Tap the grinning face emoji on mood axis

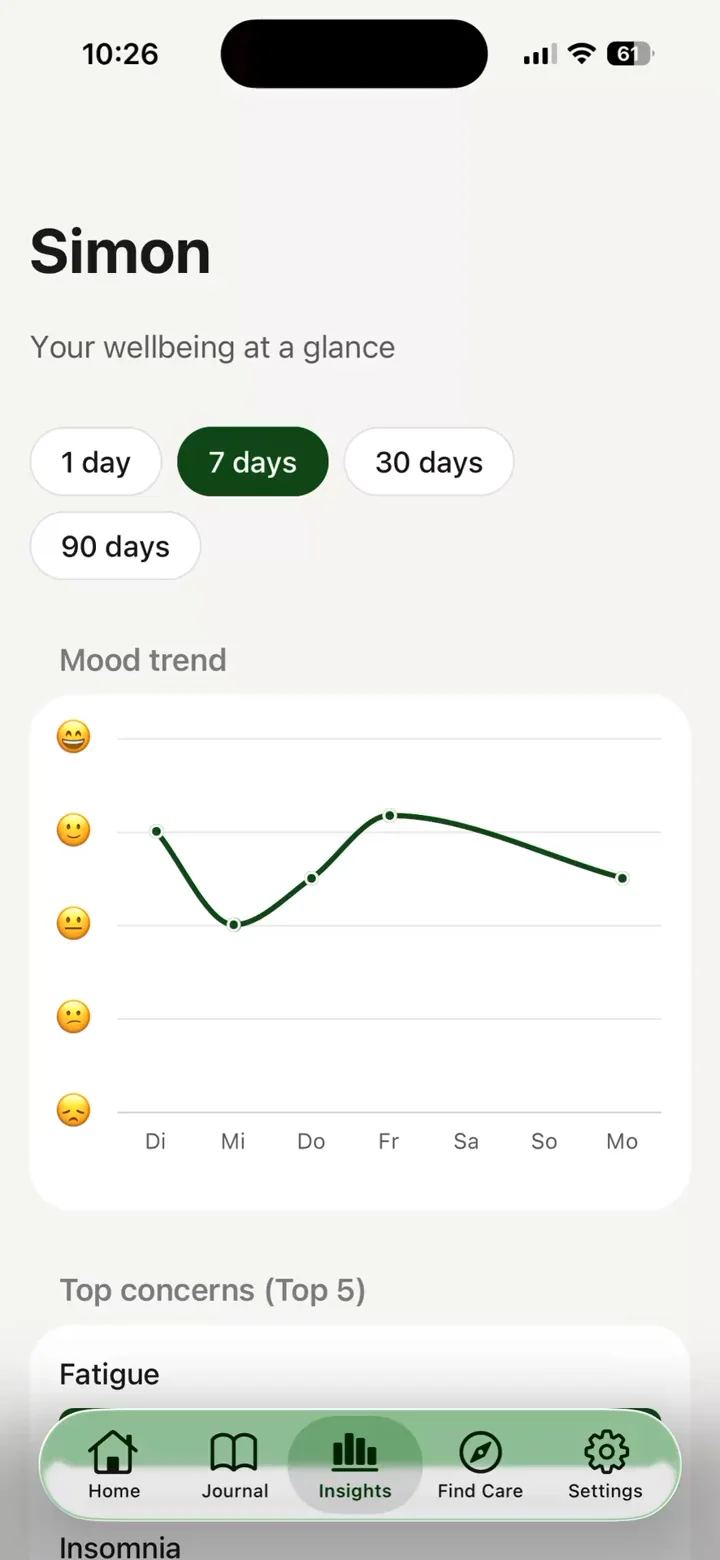73,738
